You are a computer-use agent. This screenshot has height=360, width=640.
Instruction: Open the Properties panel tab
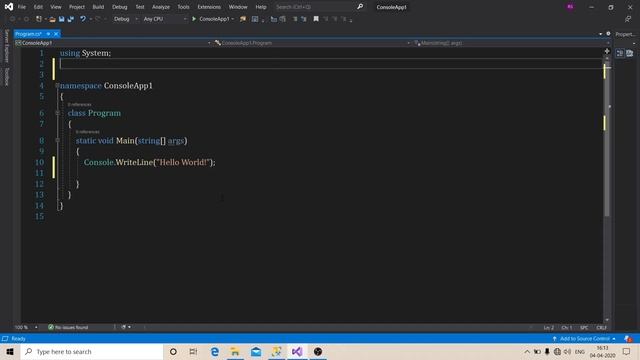tap(625, 34)
